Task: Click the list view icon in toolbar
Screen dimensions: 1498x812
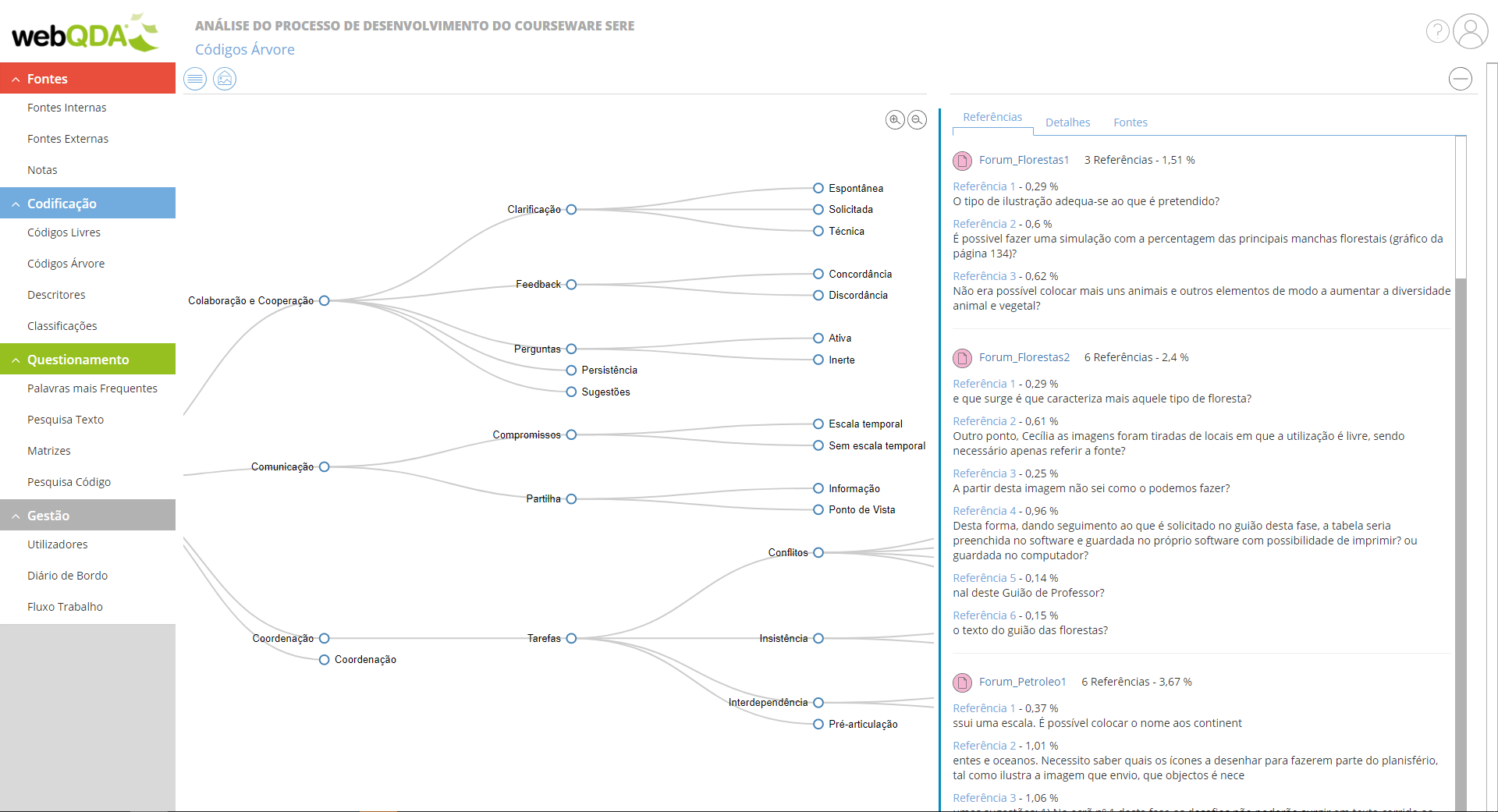Action: click(x=195, y=79)
